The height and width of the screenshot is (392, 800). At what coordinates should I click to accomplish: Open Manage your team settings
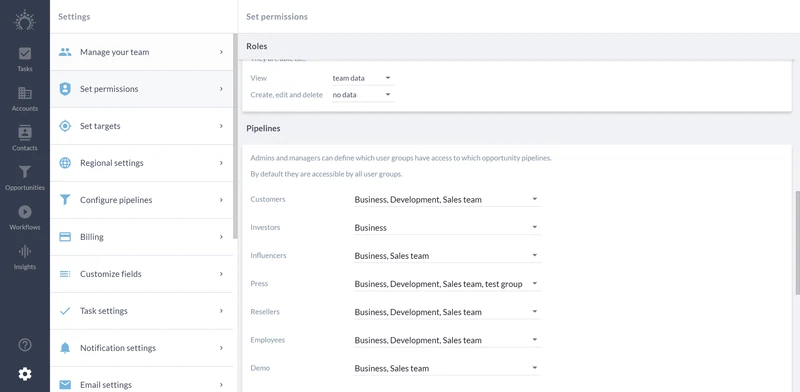point(142,52)
